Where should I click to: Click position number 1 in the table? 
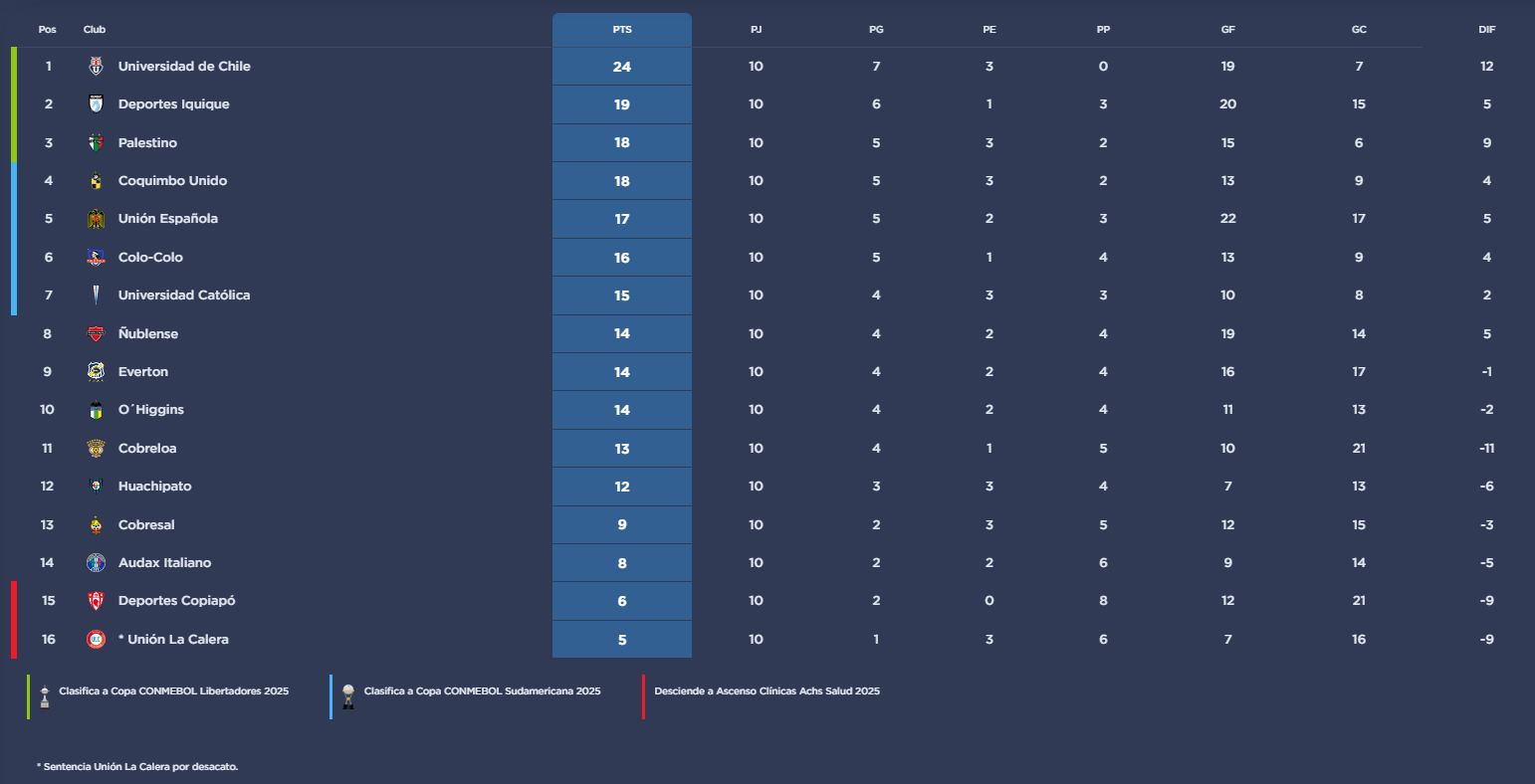(48, 67)
